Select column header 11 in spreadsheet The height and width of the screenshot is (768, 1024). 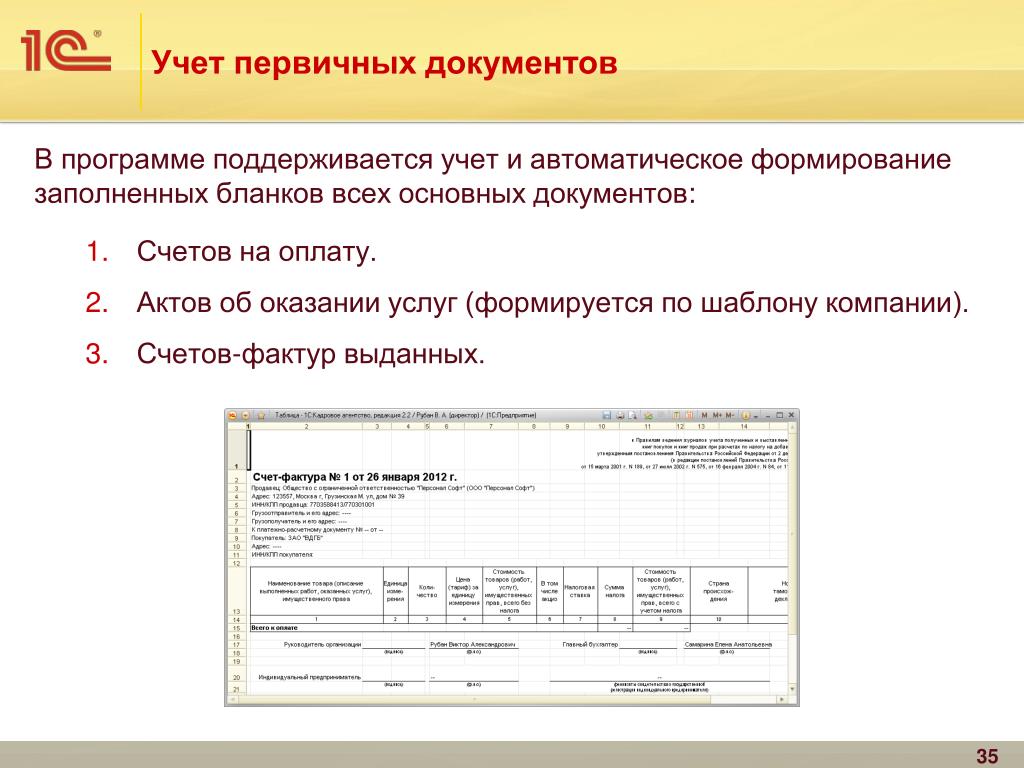[x=649, y=427]
